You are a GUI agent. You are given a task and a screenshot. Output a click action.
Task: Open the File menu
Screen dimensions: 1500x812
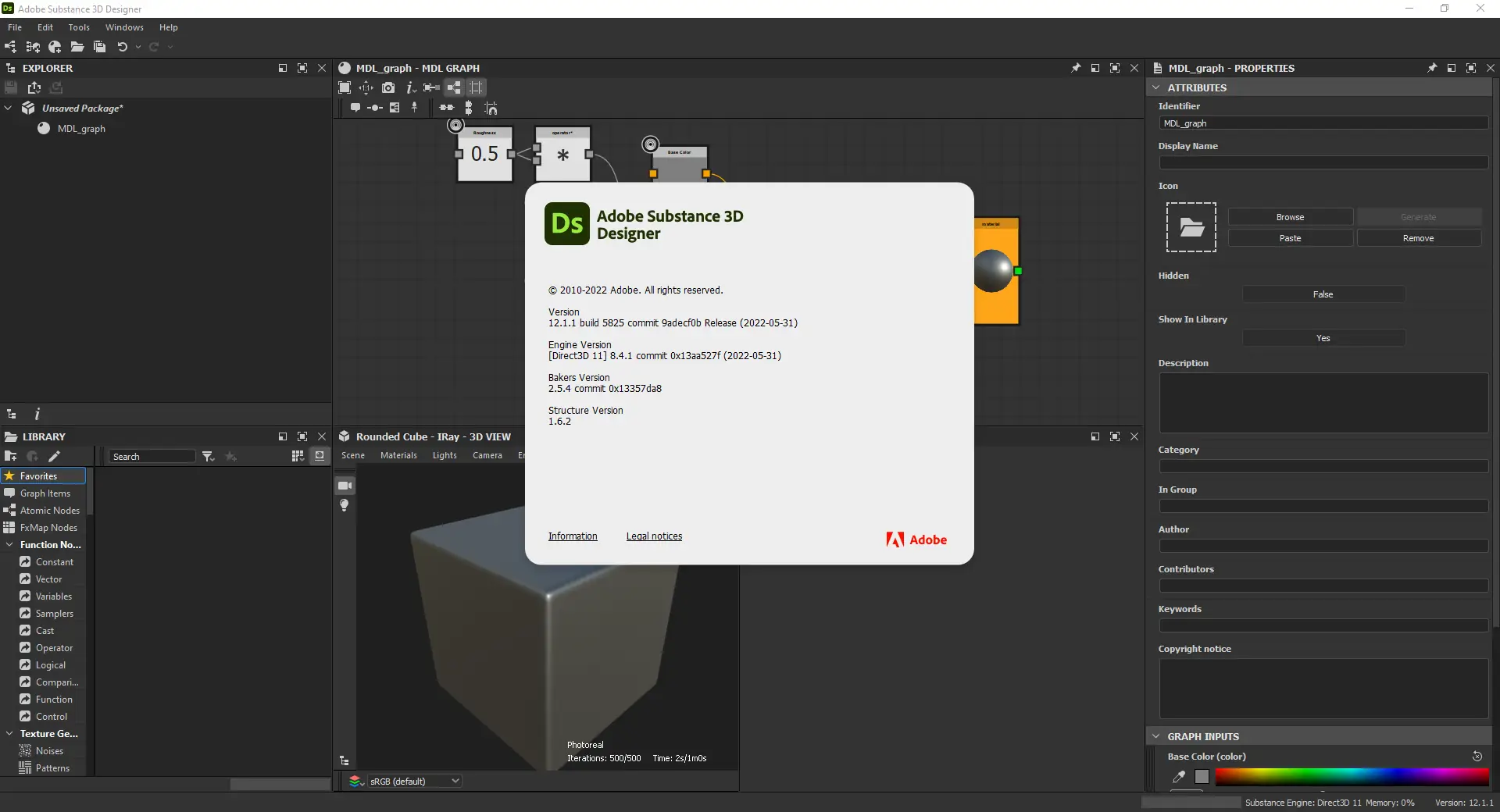pos(15,27)
